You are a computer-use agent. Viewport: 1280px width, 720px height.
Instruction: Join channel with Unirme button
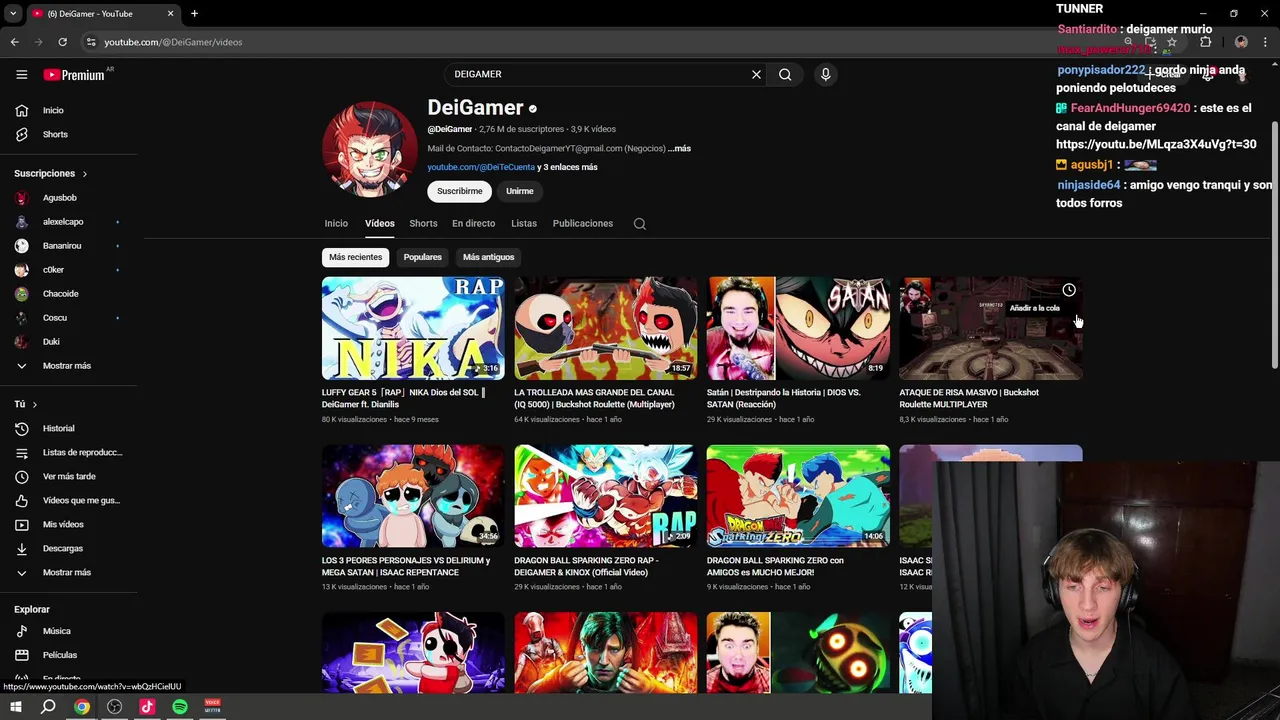coord(520,191)
